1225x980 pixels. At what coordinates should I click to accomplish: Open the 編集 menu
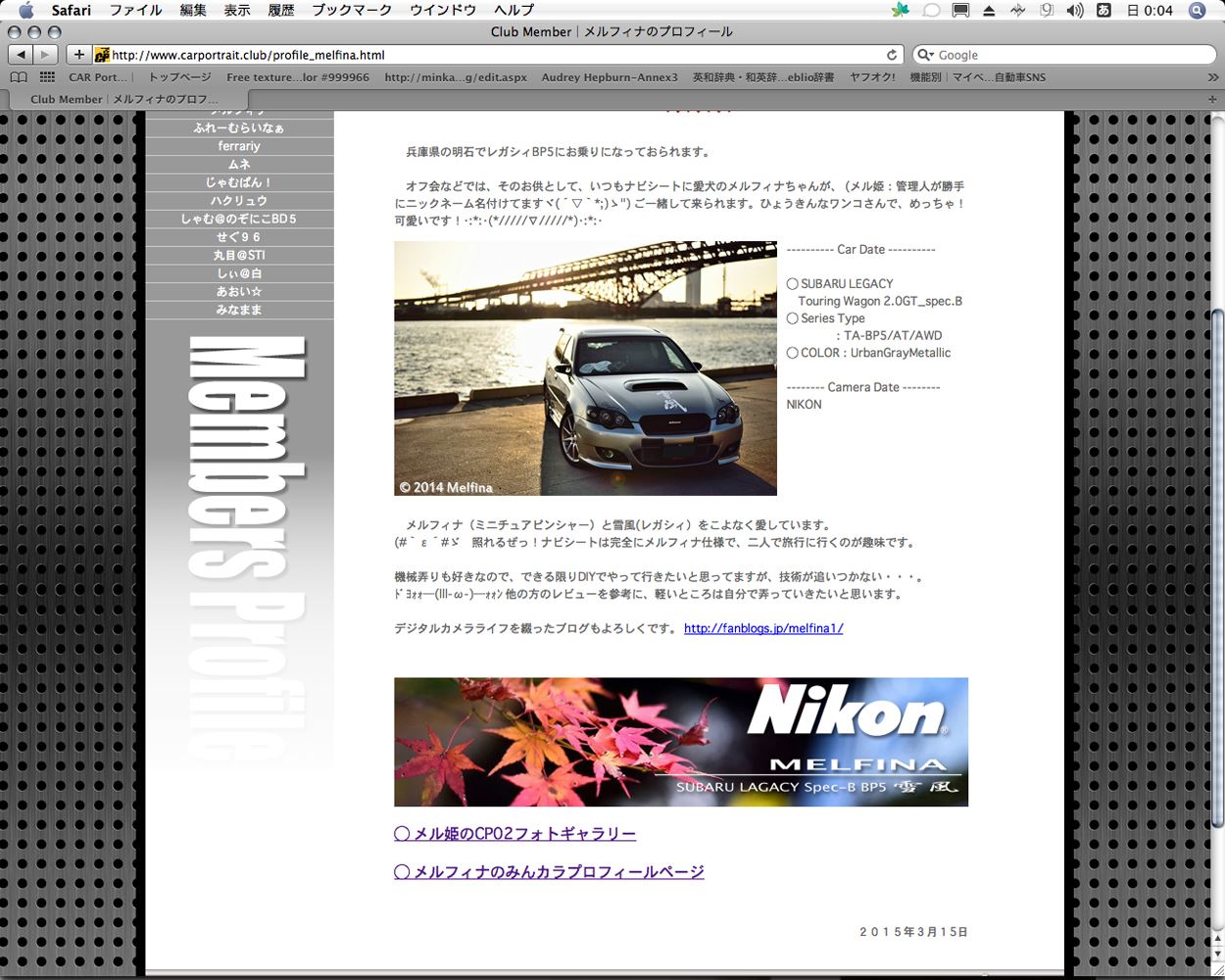click(x=193, y=10)
